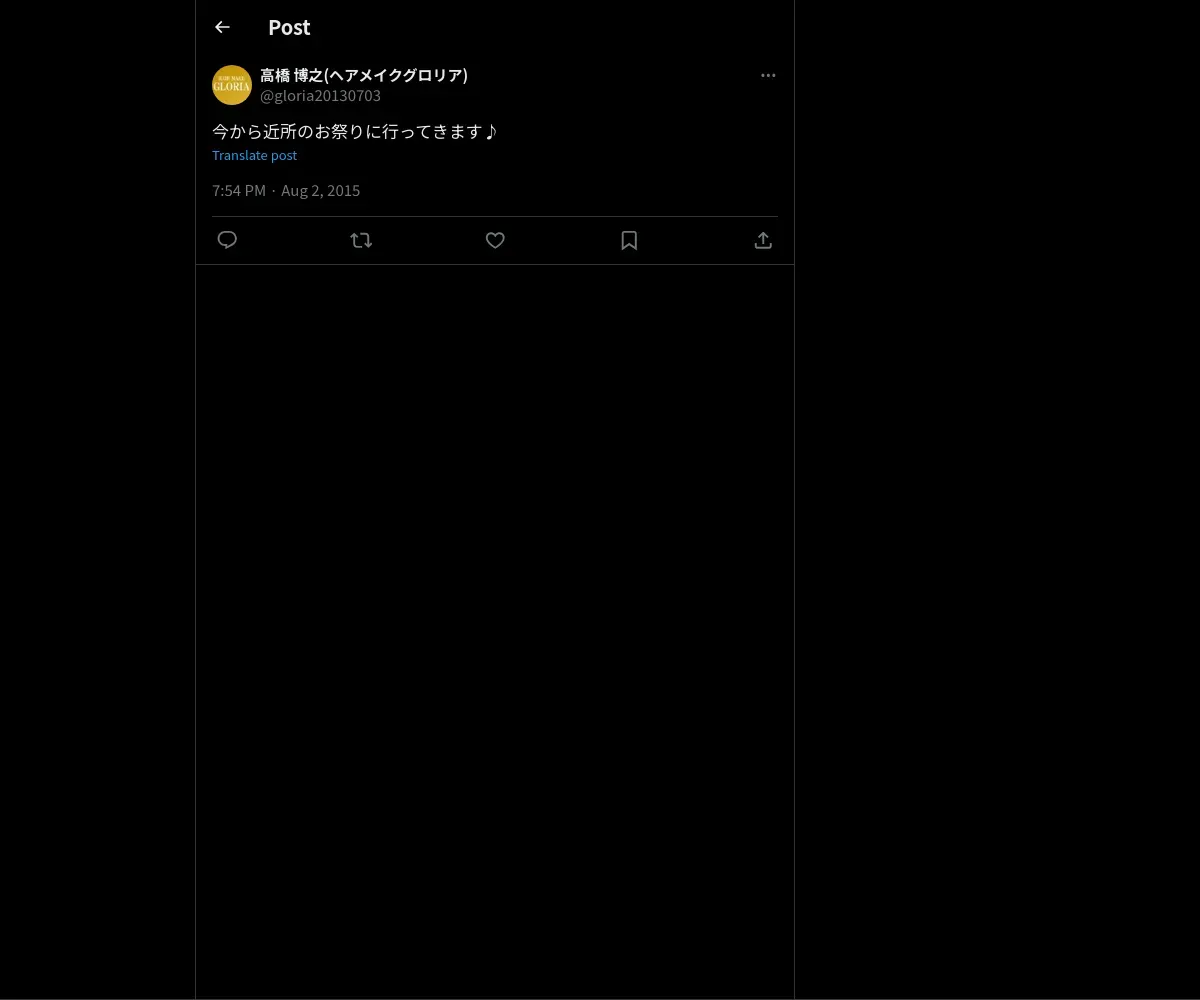The height and width of the screenshot is (1000, 1200).
Task: Reply to the post via speech bubble
Action: point(227,240)
